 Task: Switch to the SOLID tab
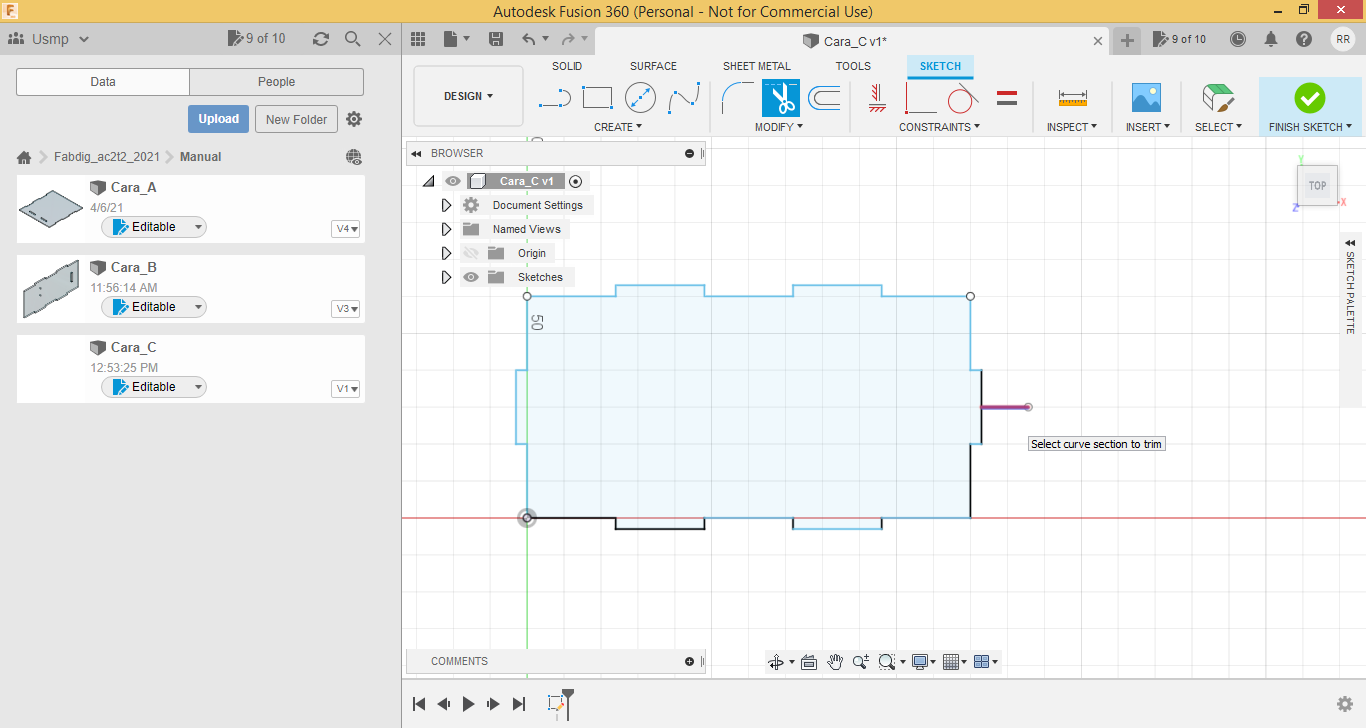point(567,66)
